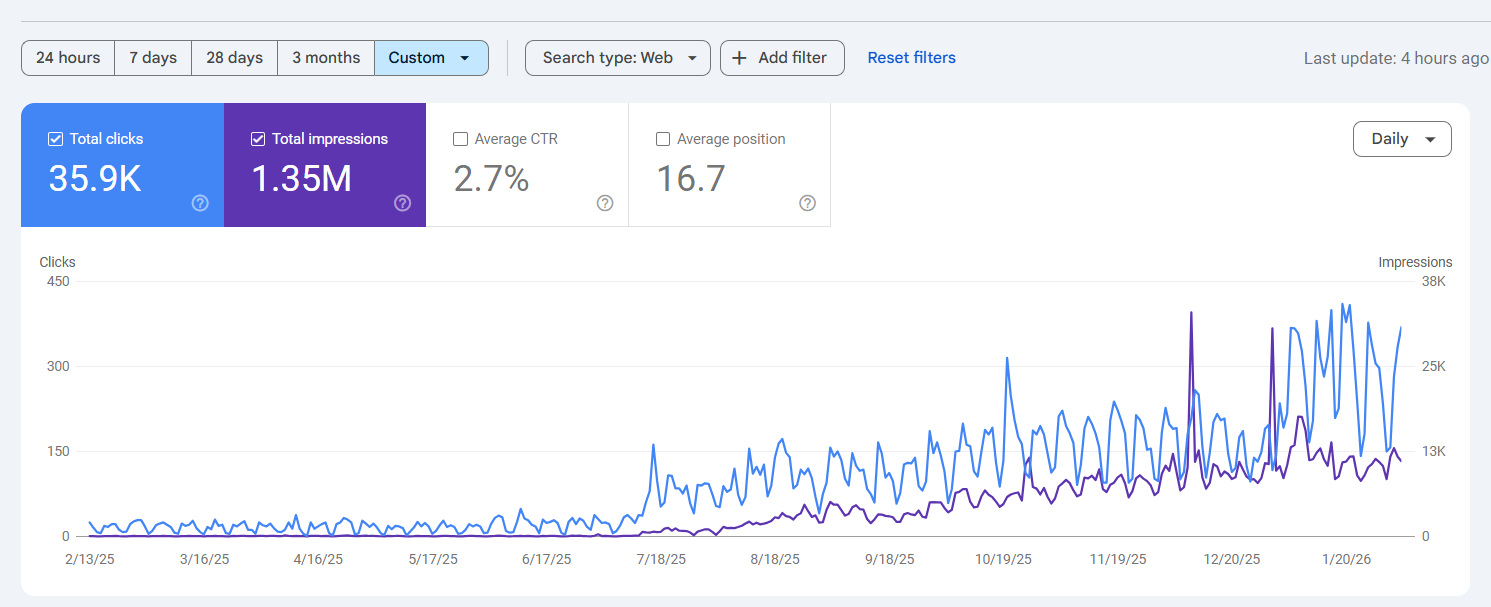
Task: Click help icon on Total clicks card
Action: pos(200,203)
